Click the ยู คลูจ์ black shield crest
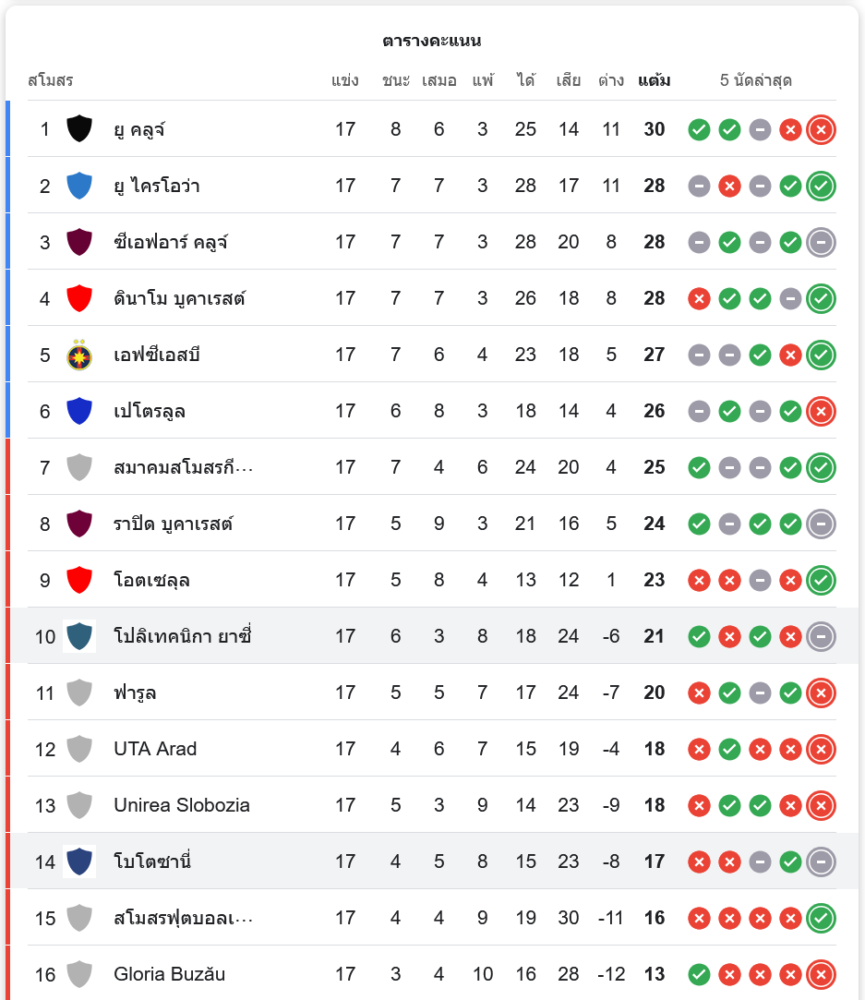The height and width of the screenshot is (1000, 865). pyautogui.click(x=79, y=129)
